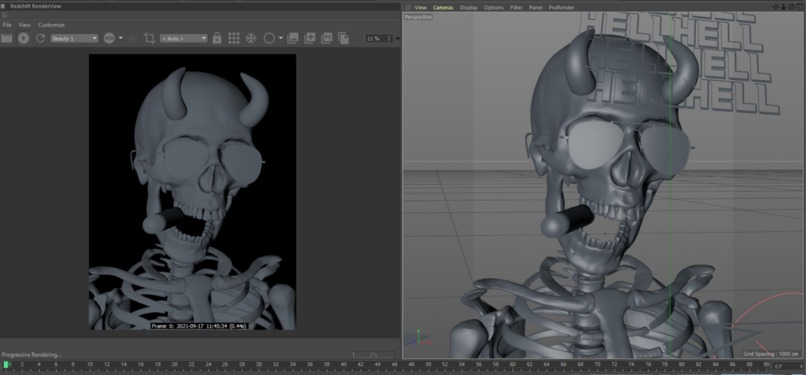The image size is (806, 375).
Task: Open the < Auto > camera dropdown
Action: (x=184, y=38)
